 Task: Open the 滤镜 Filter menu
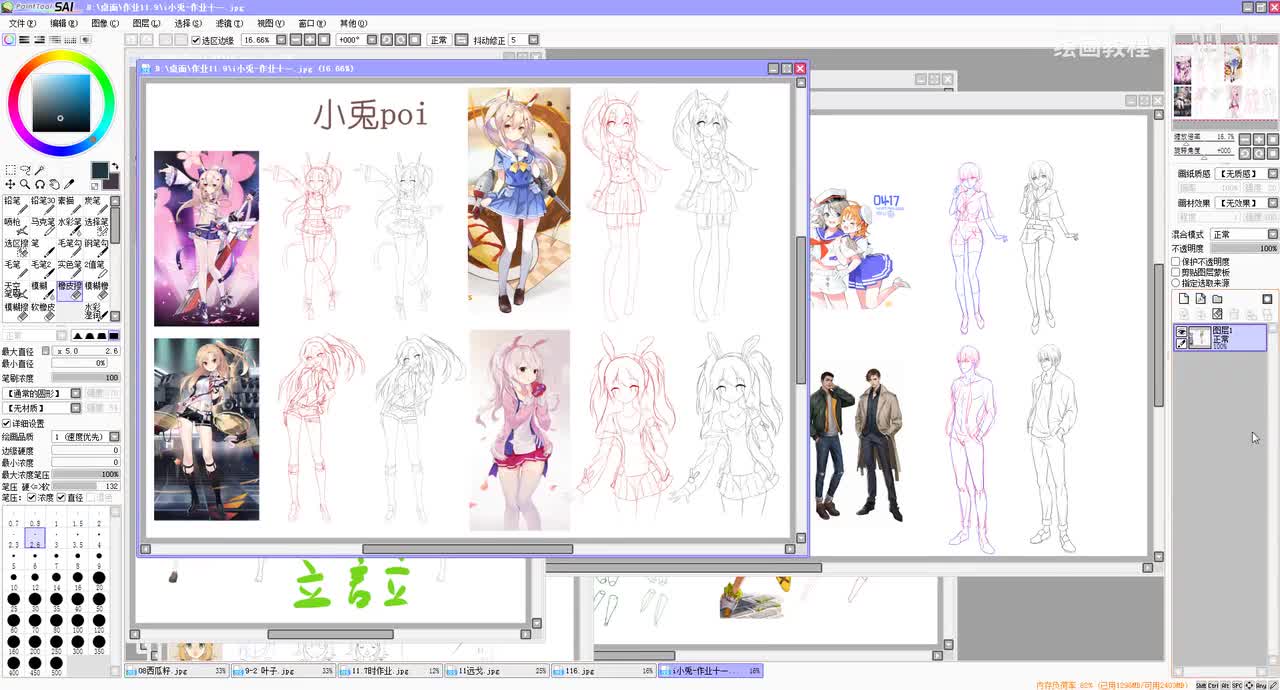(229, 23)
